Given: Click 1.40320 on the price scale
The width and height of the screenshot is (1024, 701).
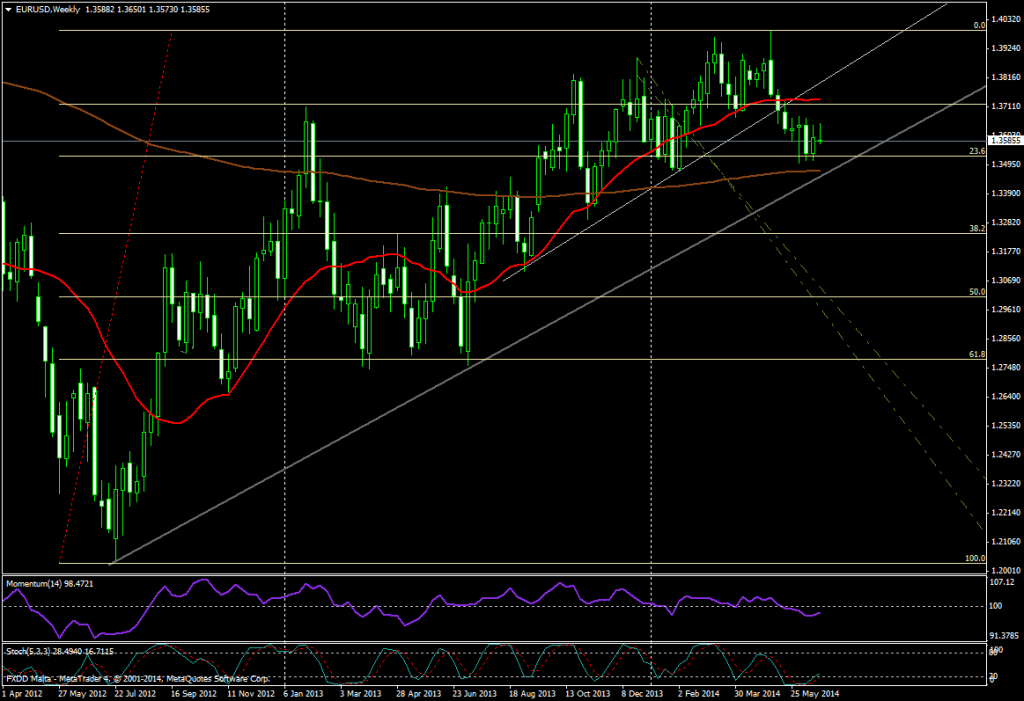Looking at the screenshot, I should click(1005, 18).
